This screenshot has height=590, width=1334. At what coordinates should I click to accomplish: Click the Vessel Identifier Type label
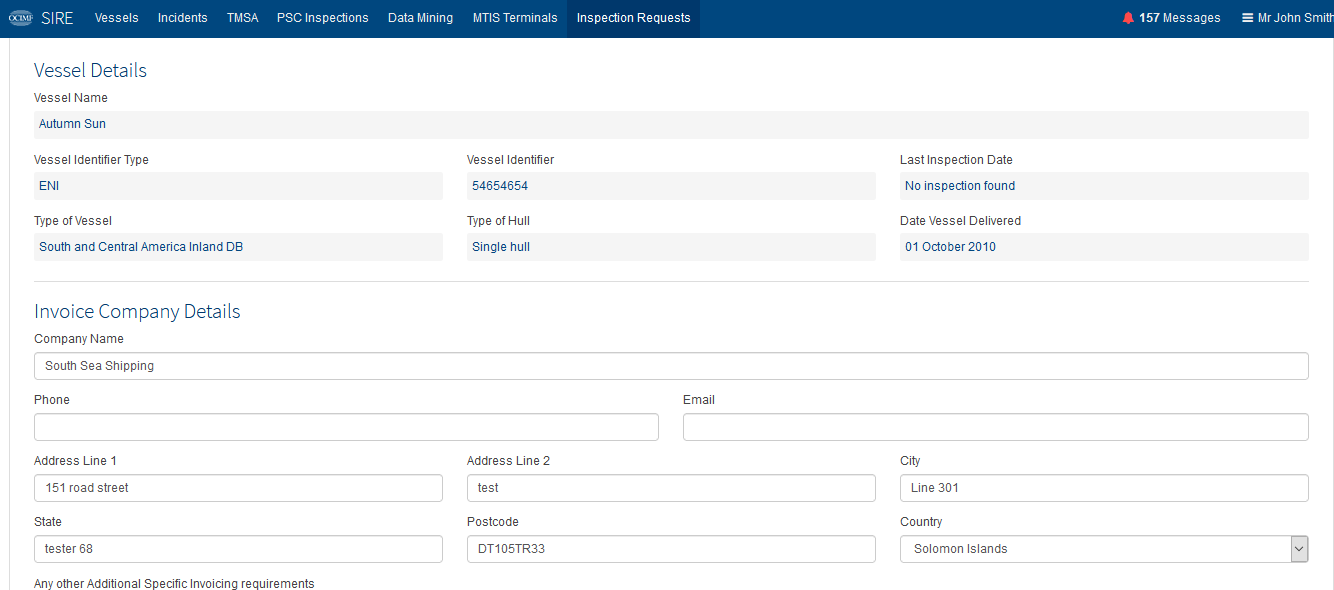[91, 160]
